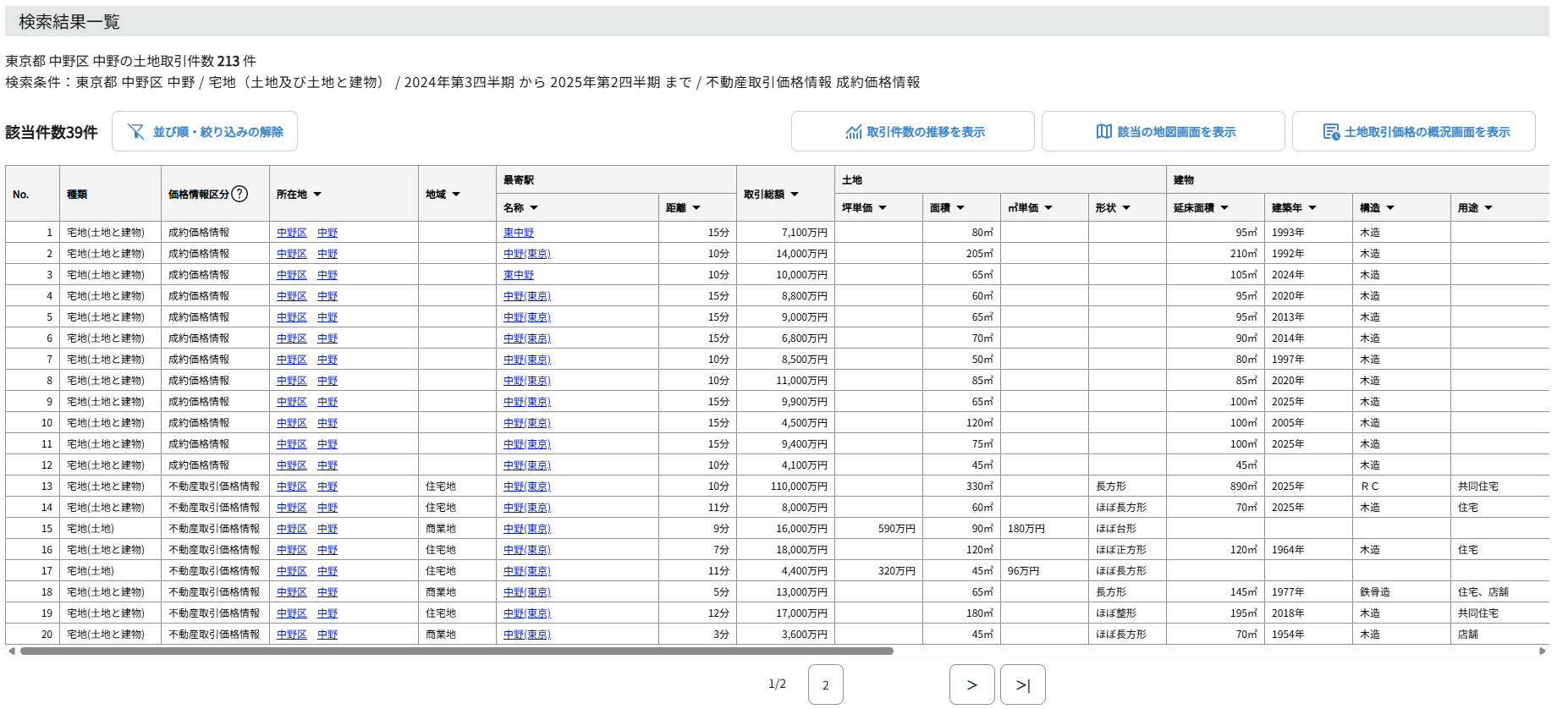Viewport: 1568px width, 709px height.
Task: Click the help icon beside 価格情報区分
Action: 239,194
